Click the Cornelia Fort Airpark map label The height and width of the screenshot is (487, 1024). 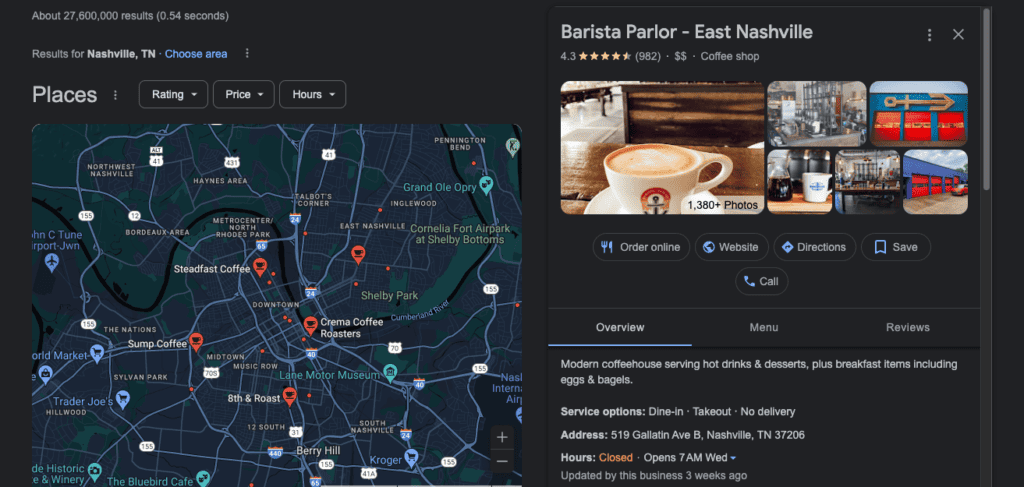click(x=460, y=234)
